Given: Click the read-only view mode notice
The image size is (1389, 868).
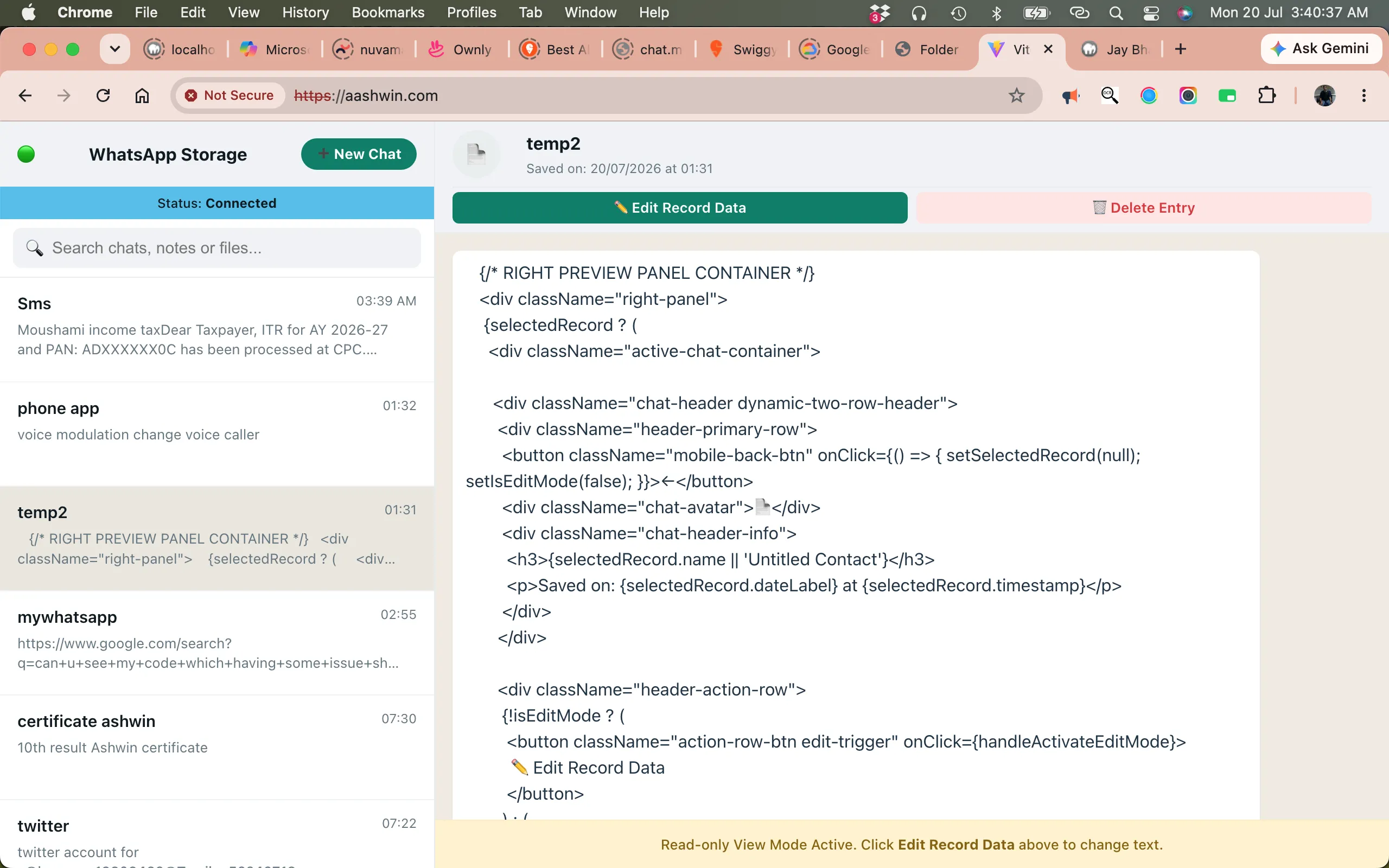Looking at the screenshot, I should pyautogui.click(x=912, y=845).
